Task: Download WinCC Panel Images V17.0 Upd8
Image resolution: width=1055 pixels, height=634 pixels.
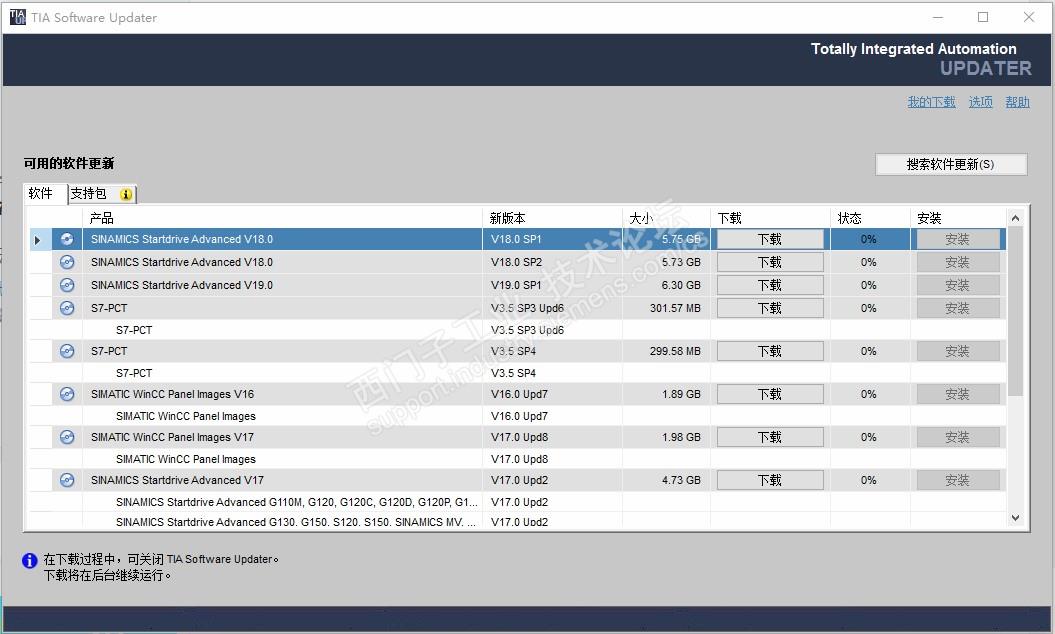Action: pyautogui.click(x=770, y=437)
